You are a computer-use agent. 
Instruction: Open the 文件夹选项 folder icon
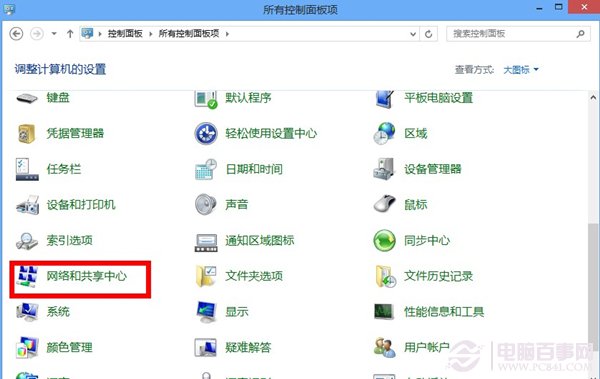[x=206, y=276]
